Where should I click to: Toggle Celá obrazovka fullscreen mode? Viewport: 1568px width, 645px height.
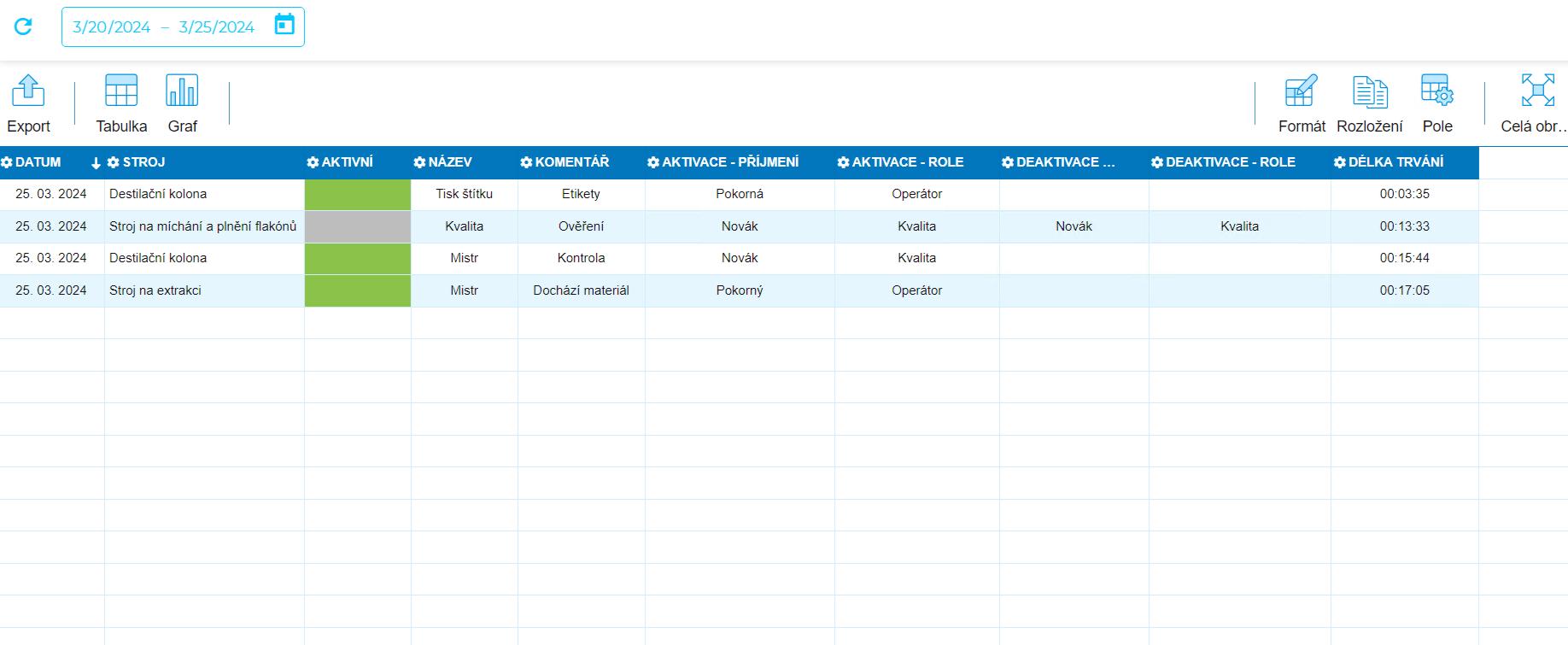[1536, 104]
